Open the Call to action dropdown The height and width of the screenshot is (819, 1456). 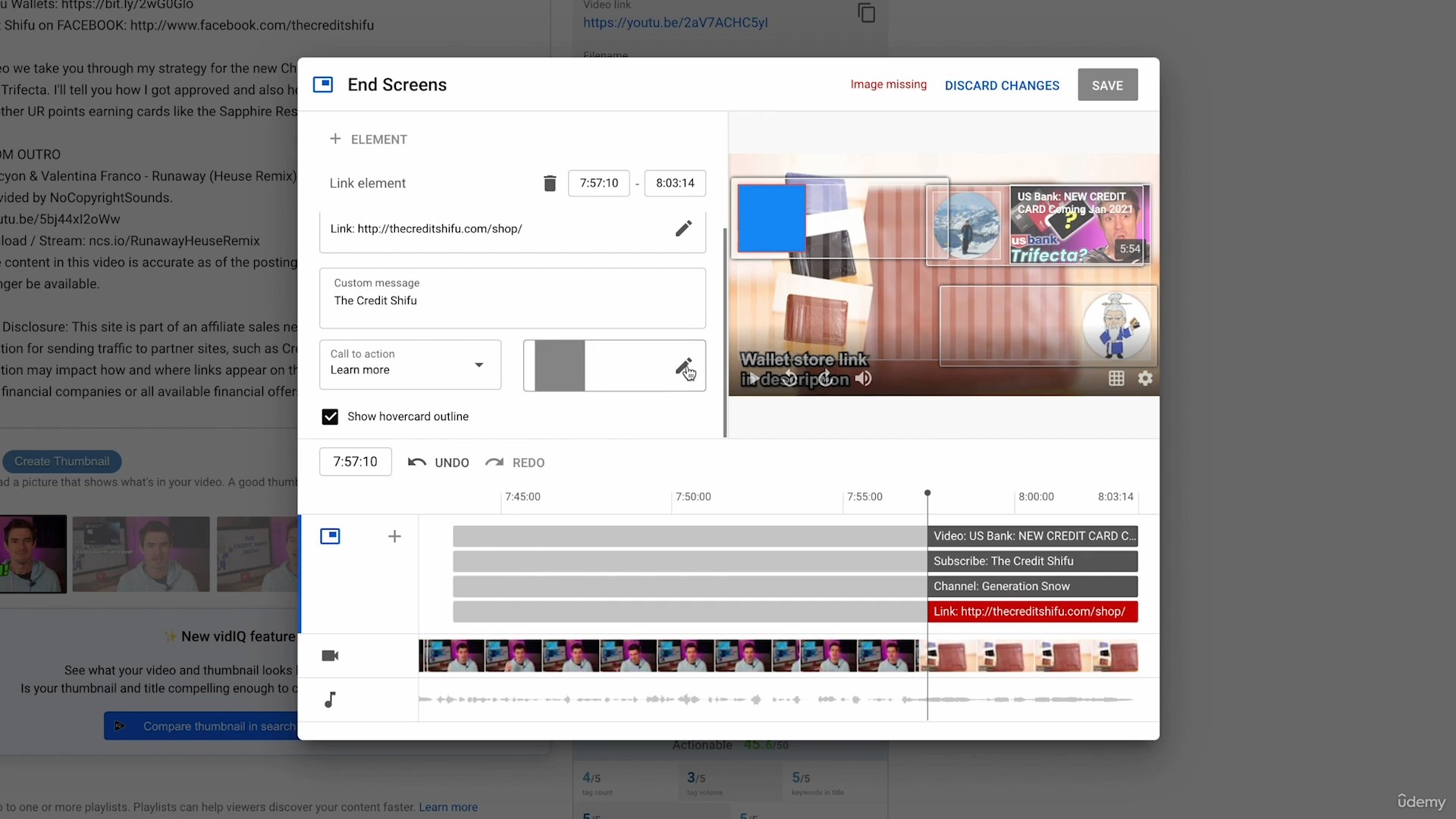pos(410,365)
